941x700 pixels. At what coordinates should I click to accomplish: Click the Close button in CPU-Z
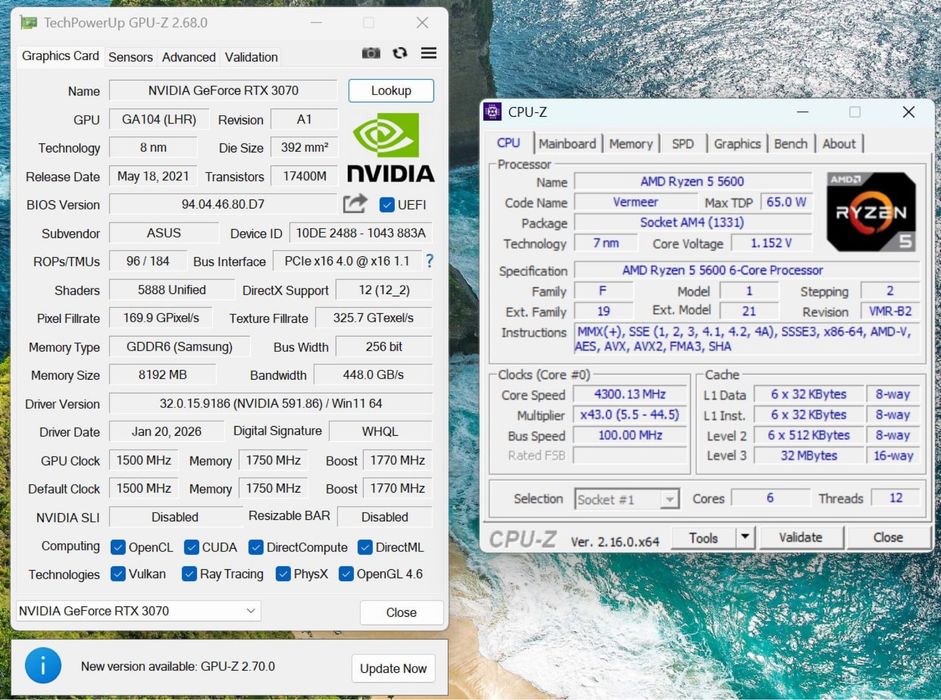(x=888, y=537)
